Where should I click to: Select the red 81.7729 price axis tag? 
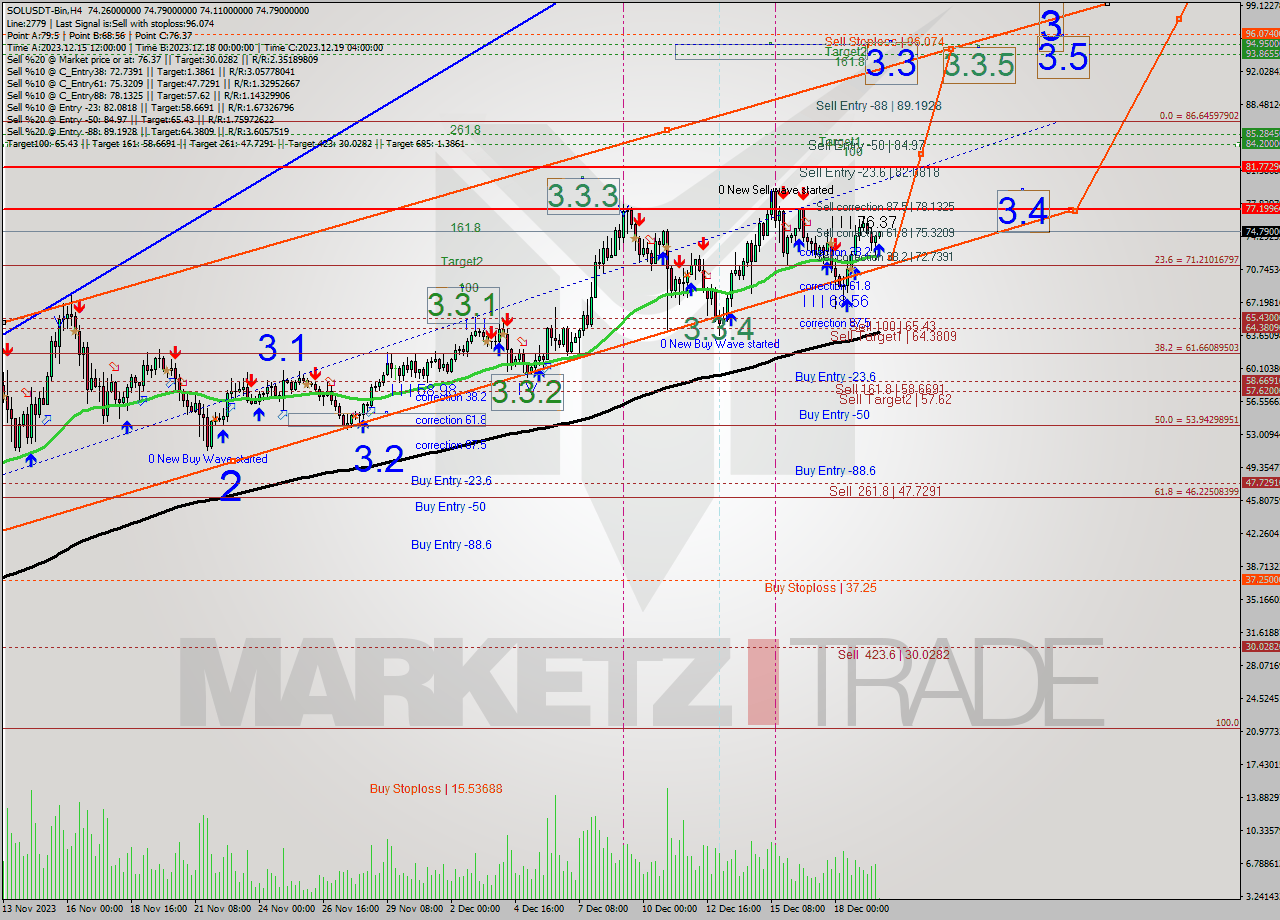1260,166
